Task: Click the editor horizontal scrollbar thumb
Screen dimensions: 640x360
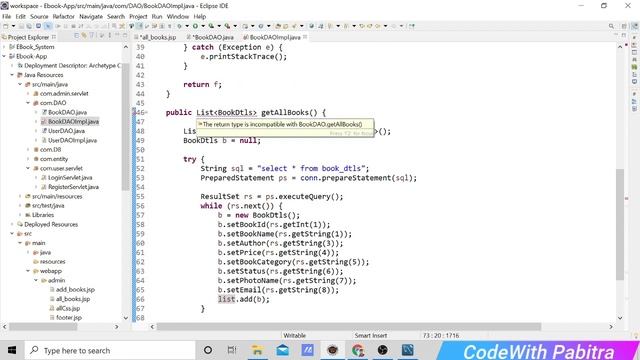Action: click(349, 327)
